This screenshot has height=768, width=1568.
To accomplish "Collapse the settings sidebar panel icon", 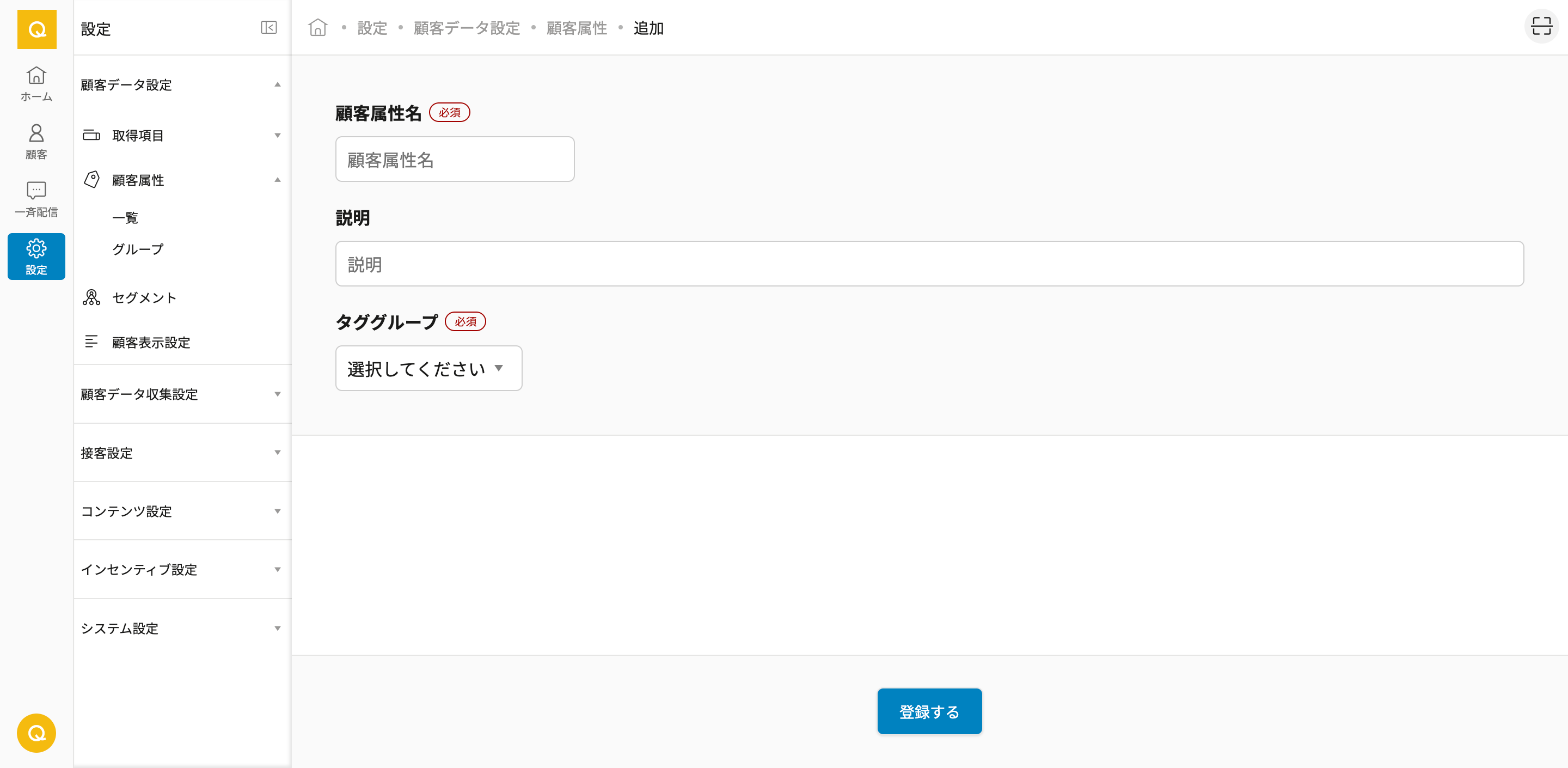I will coord(268,28).
